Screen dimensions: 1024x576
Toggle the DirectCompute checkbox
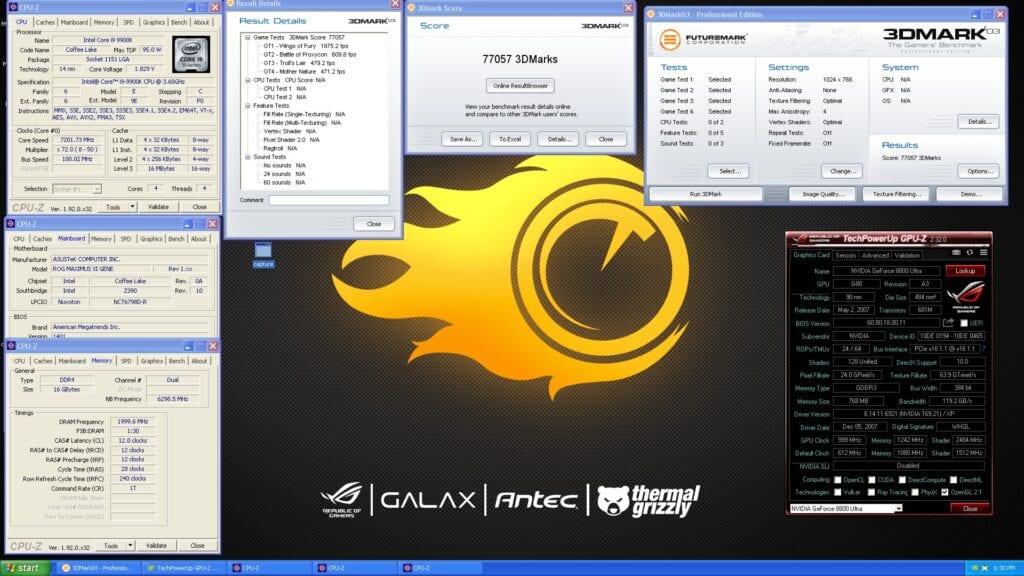(902, 480)
